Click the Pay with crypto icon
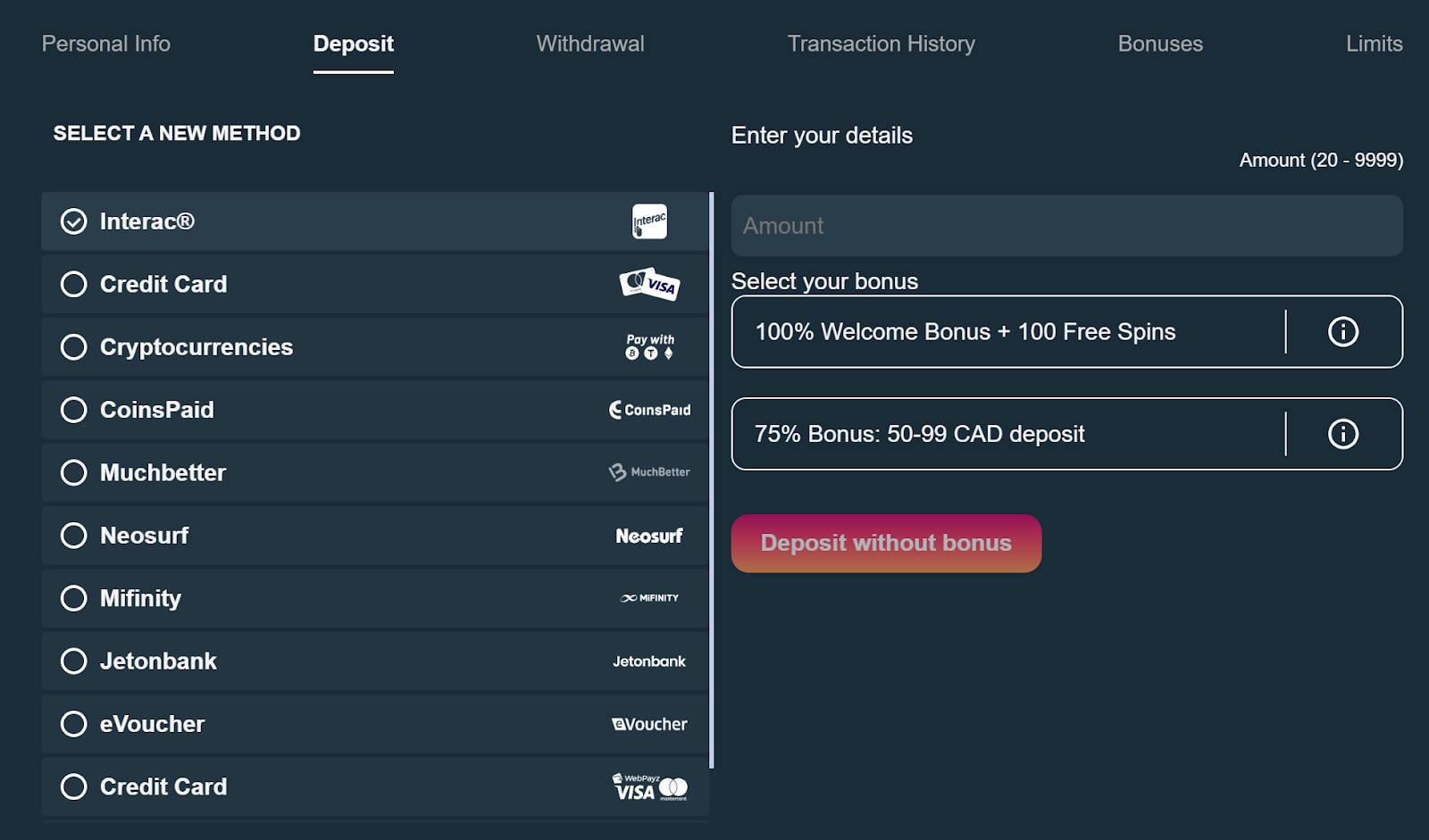The image size is (1429, 840). click(x=649, y=347)
